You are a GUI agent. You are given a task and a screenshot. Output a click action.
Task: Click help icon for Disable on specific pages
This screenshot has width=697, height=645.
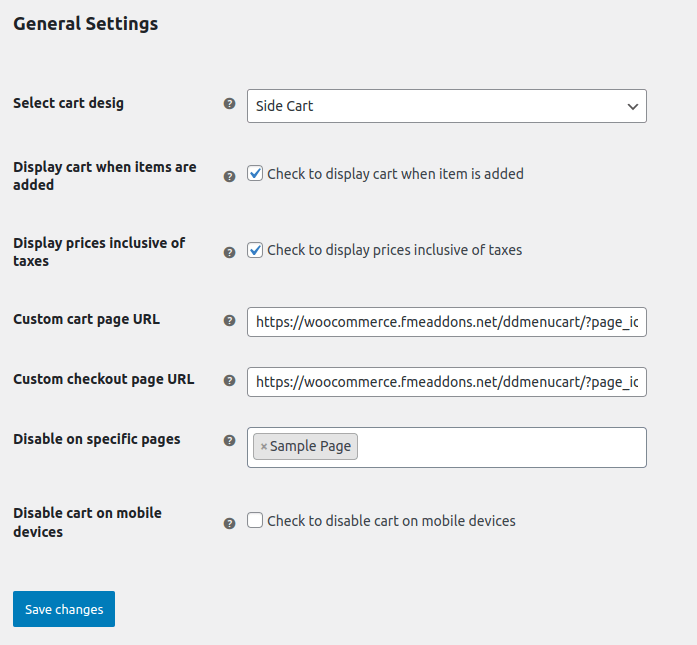pyautogui.click(x=229, y=440)
